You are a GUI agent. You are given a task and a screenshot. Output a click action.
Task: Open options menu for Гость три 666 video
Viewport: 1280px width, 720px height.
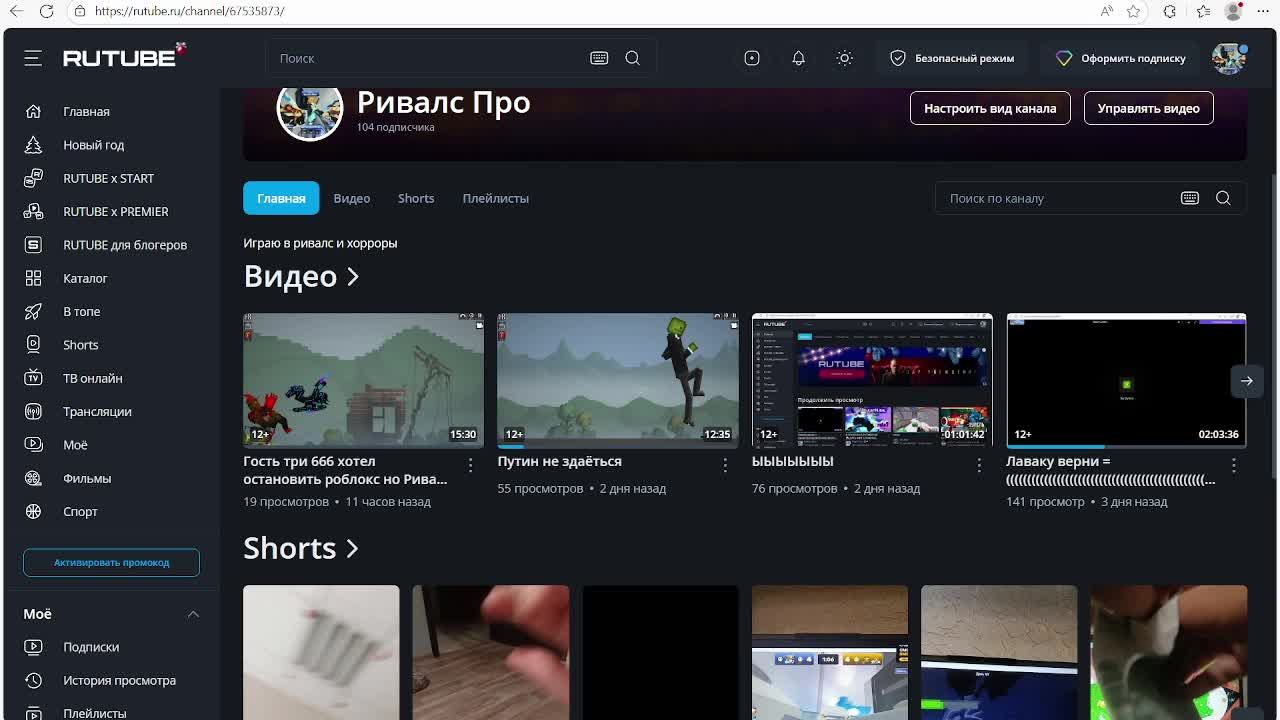(471, 465)
